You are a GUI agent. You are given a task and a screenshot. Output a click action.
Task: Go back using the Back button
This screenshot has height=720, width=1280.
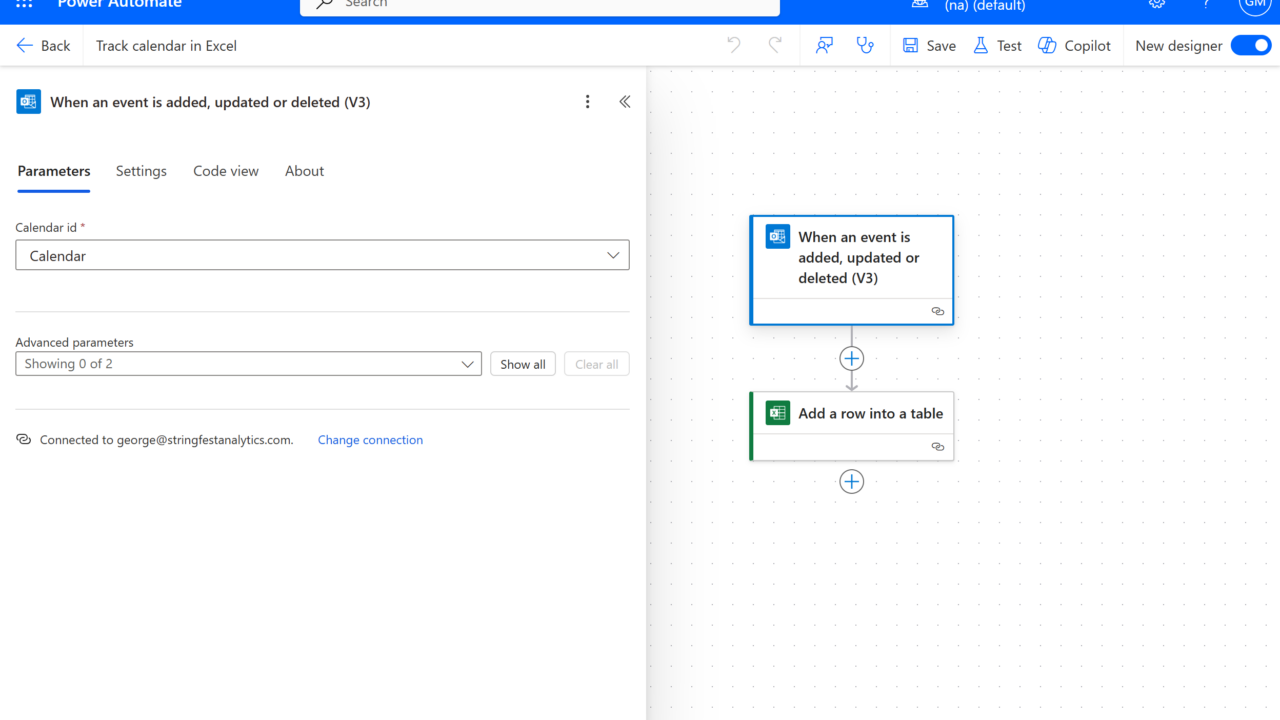[x=43, y=45]
